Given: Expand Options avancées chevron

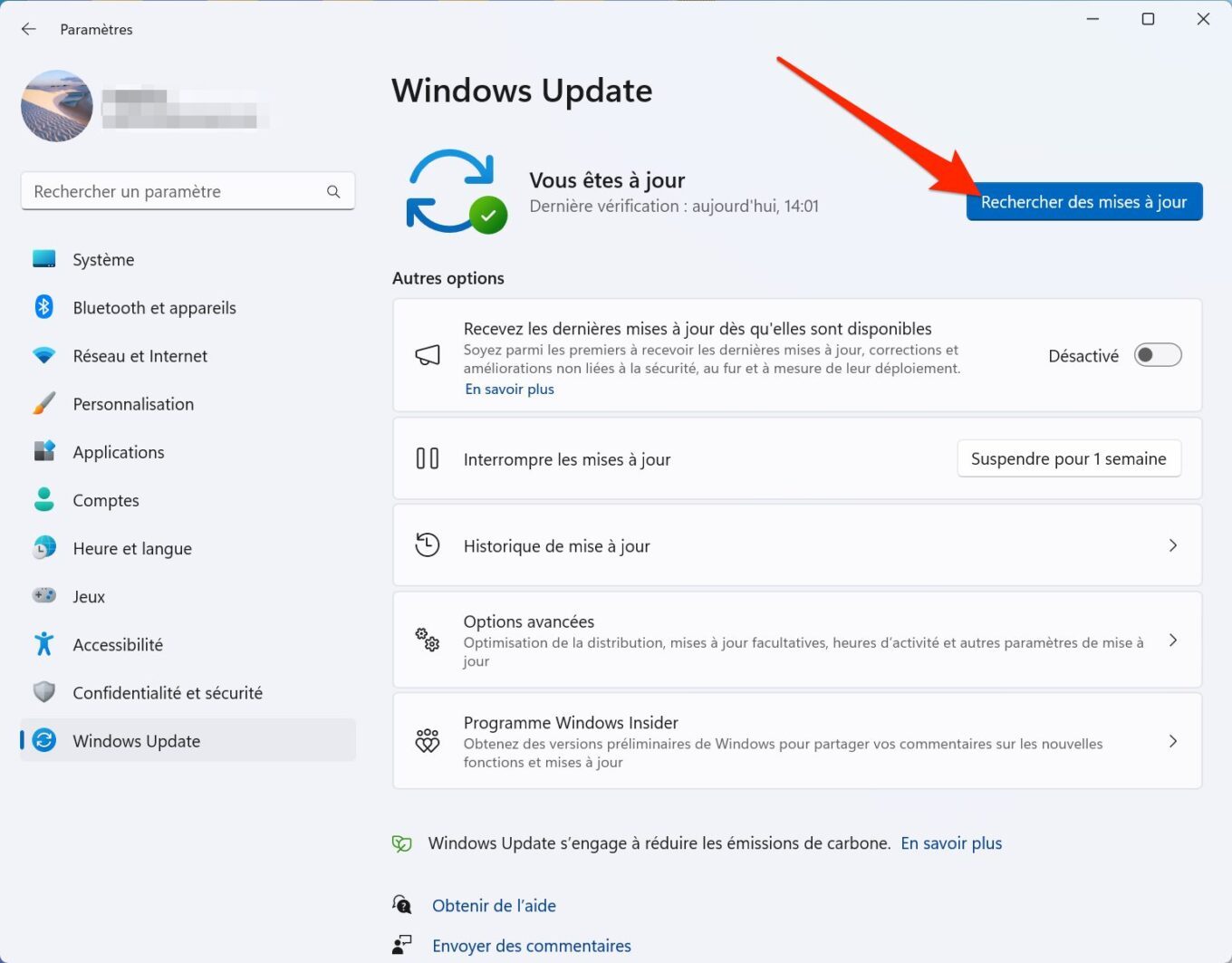Looking at the screenshot, I should (x=1173, y=640).
